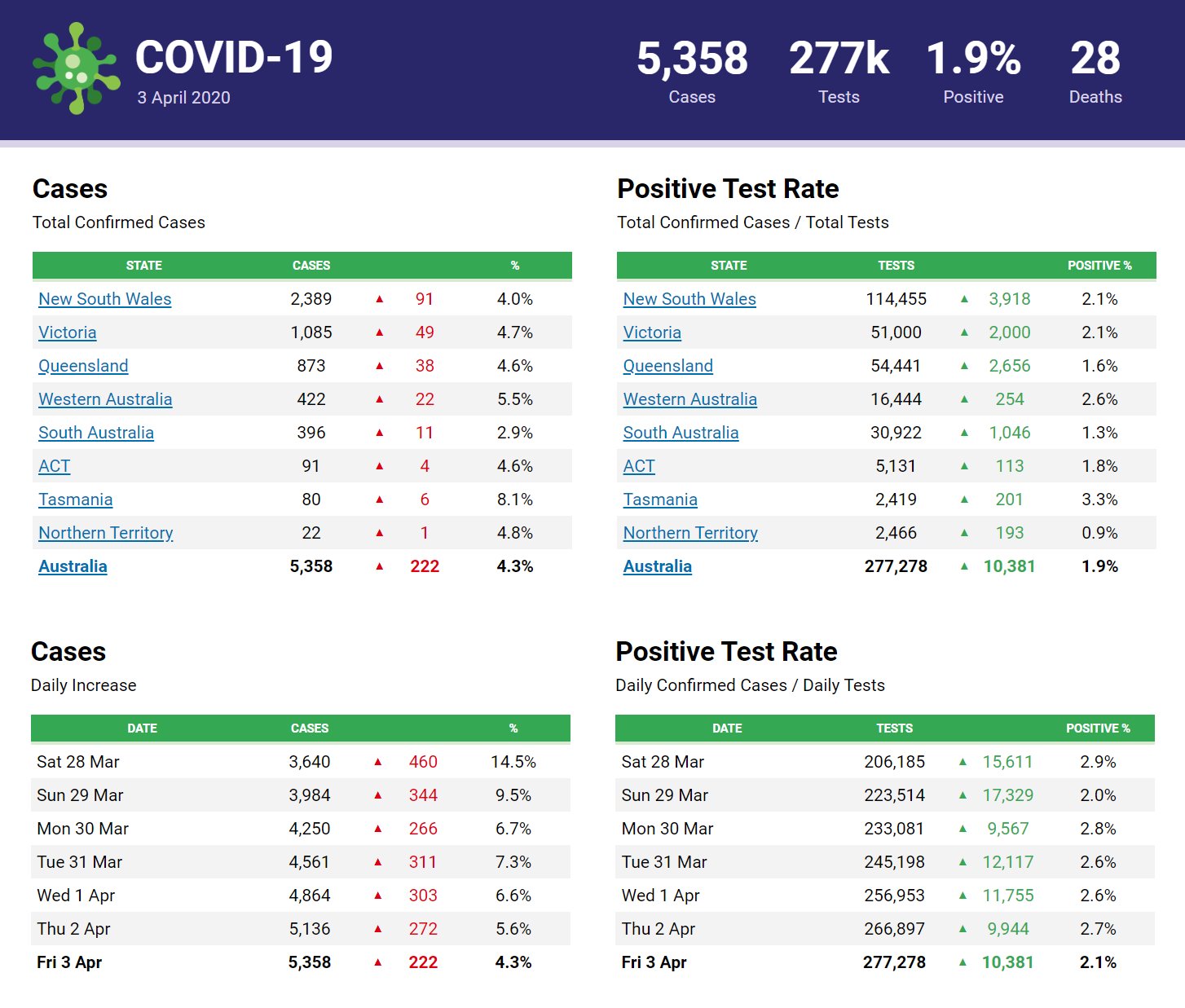Image resolution: width=1185 pixels, height=1008 pixels.
Task: Click the 460 daily increase value
Action: pyautogui.click(x=423, y=762)
